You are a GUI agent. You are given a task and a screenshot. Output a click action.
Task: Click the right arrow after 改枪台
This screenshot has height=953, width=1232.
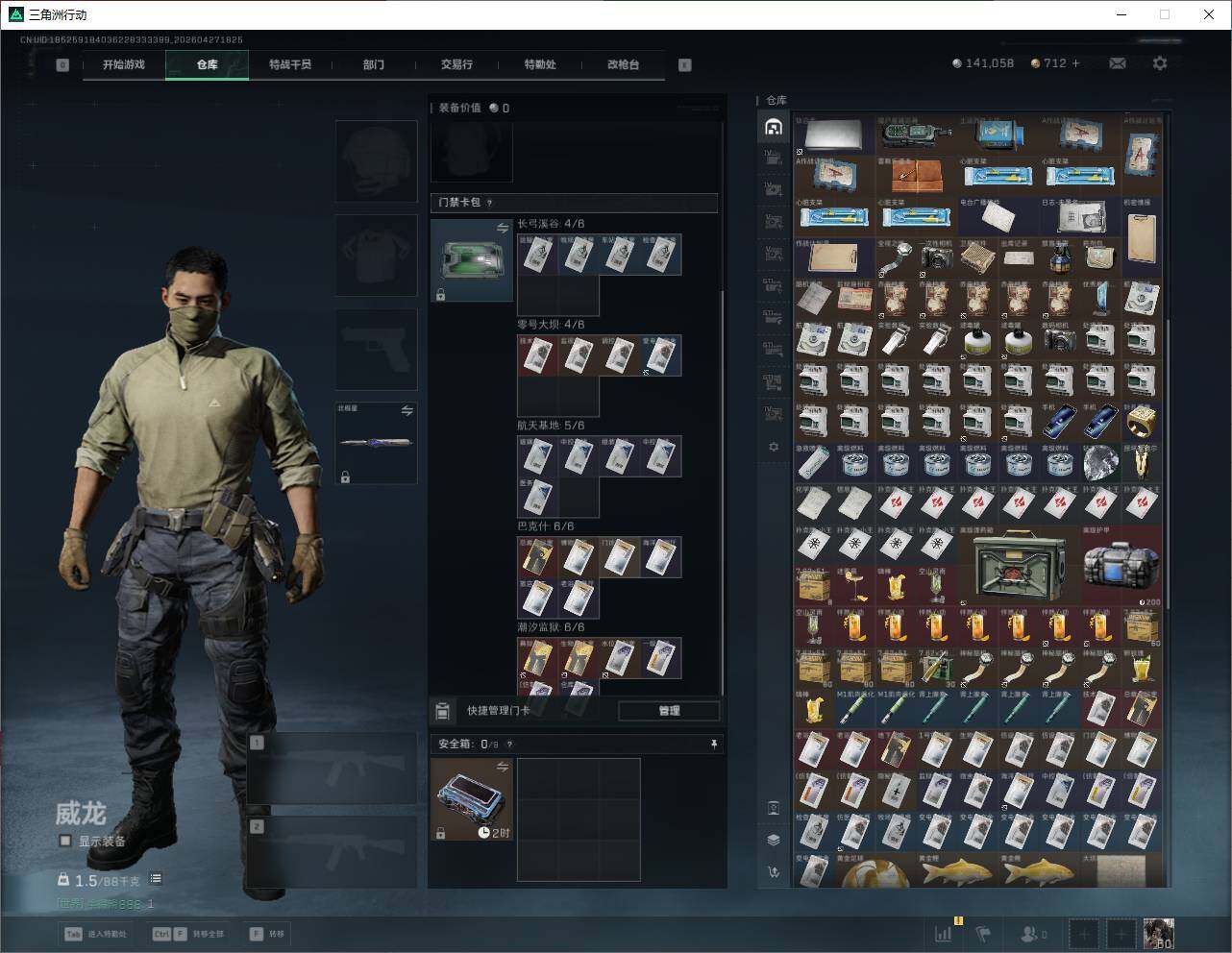point(685,65)
